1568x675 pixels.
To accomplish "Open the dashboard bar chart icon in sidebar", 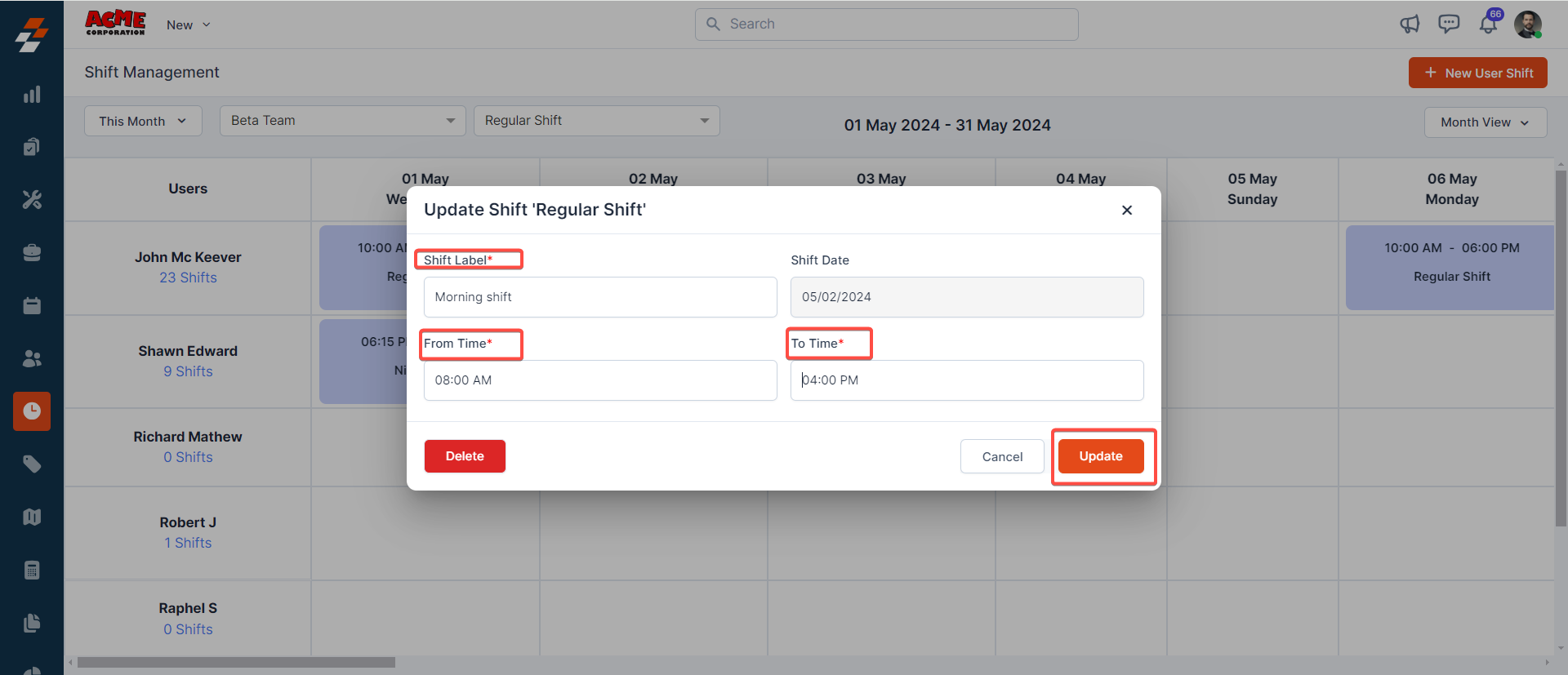I will [32, 95].
